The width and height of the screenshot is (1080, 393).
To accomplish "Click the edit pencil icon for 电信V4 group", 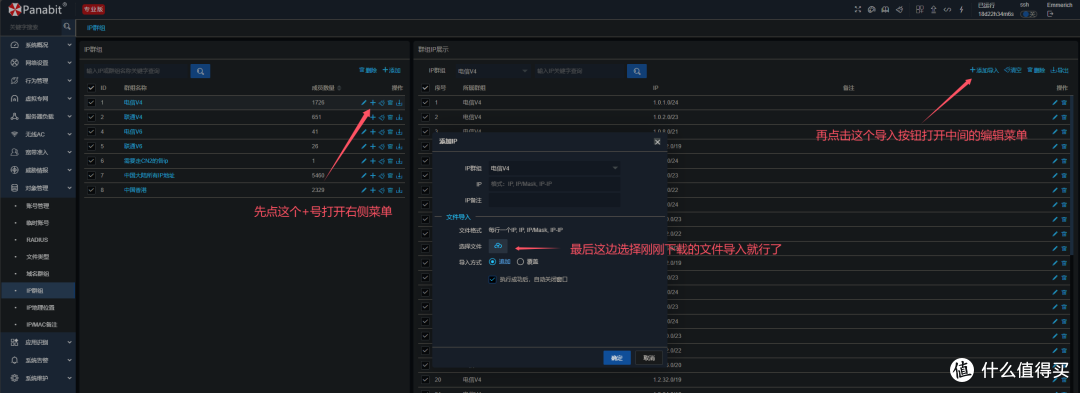I will [x=364, y=103].
